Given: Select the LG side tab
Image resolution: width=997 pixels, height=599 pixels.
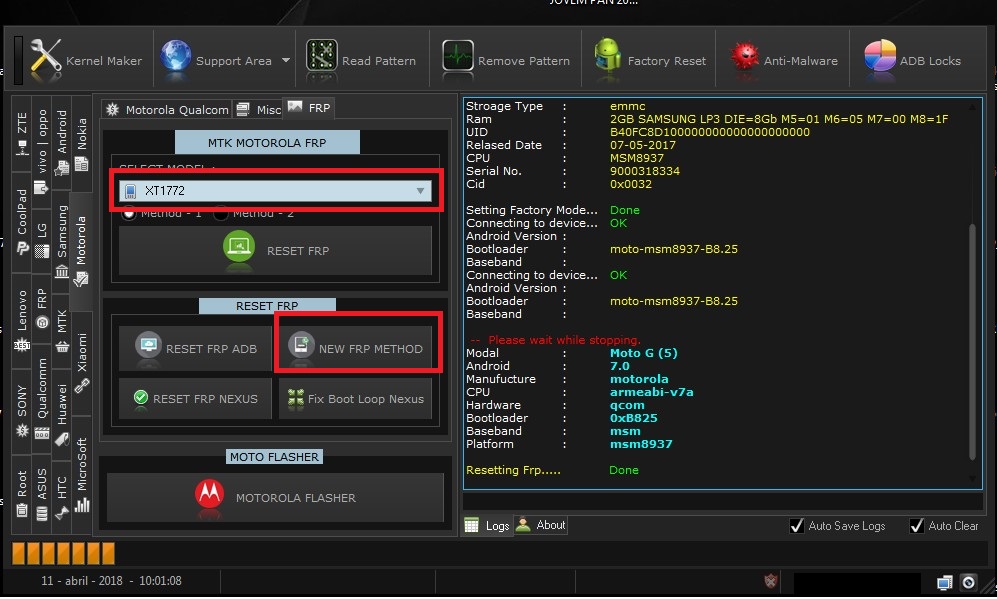Looking at the screenshot, I should point(42,240).
